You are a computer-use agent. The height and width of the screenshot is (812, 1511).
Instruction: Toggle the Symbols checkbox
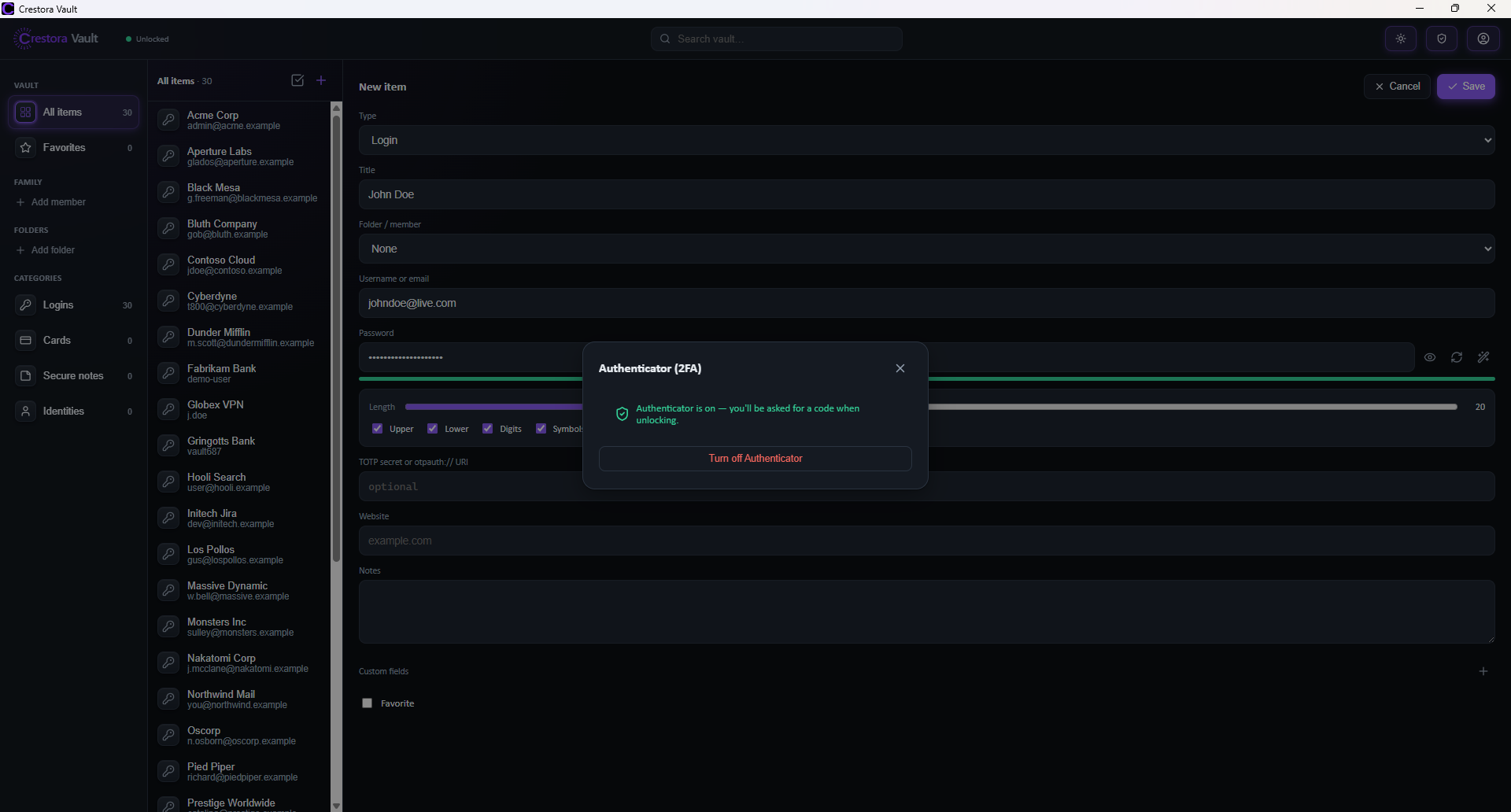pos(541,429)
